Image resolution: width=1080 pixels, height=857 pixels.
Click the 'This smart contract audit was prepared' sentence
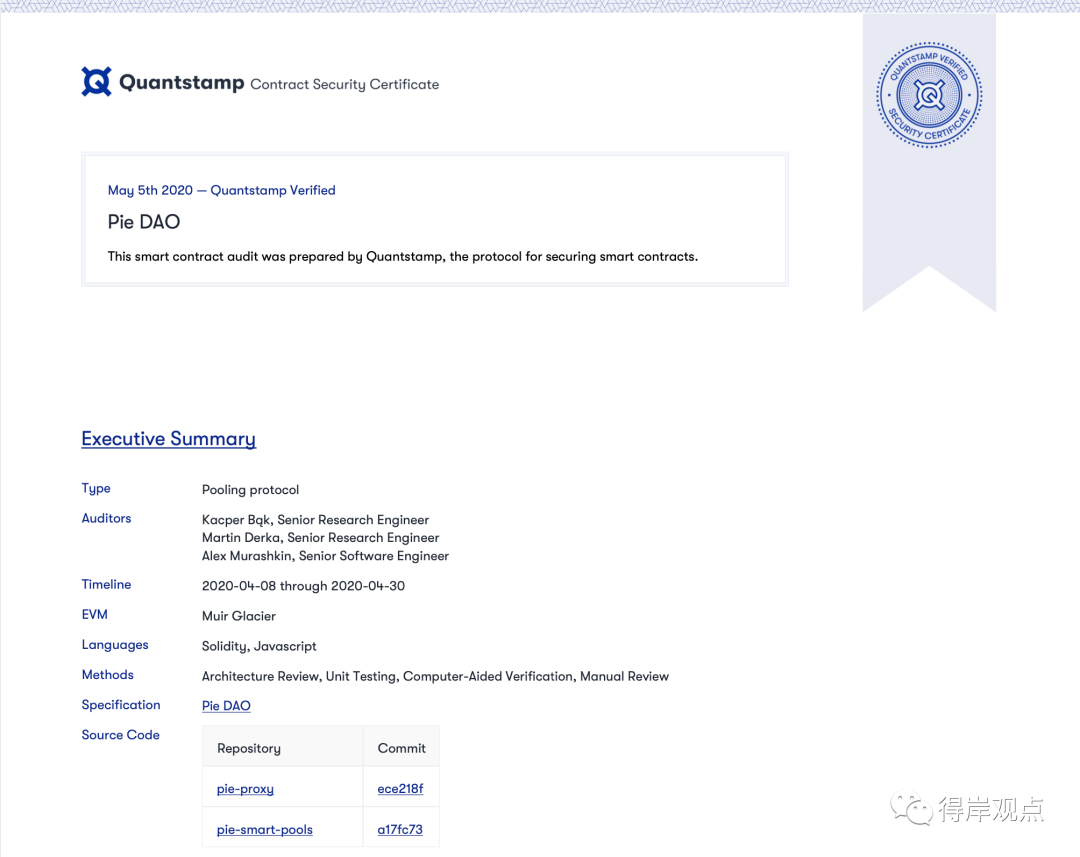pyautogui.click(x=403, y=256)
